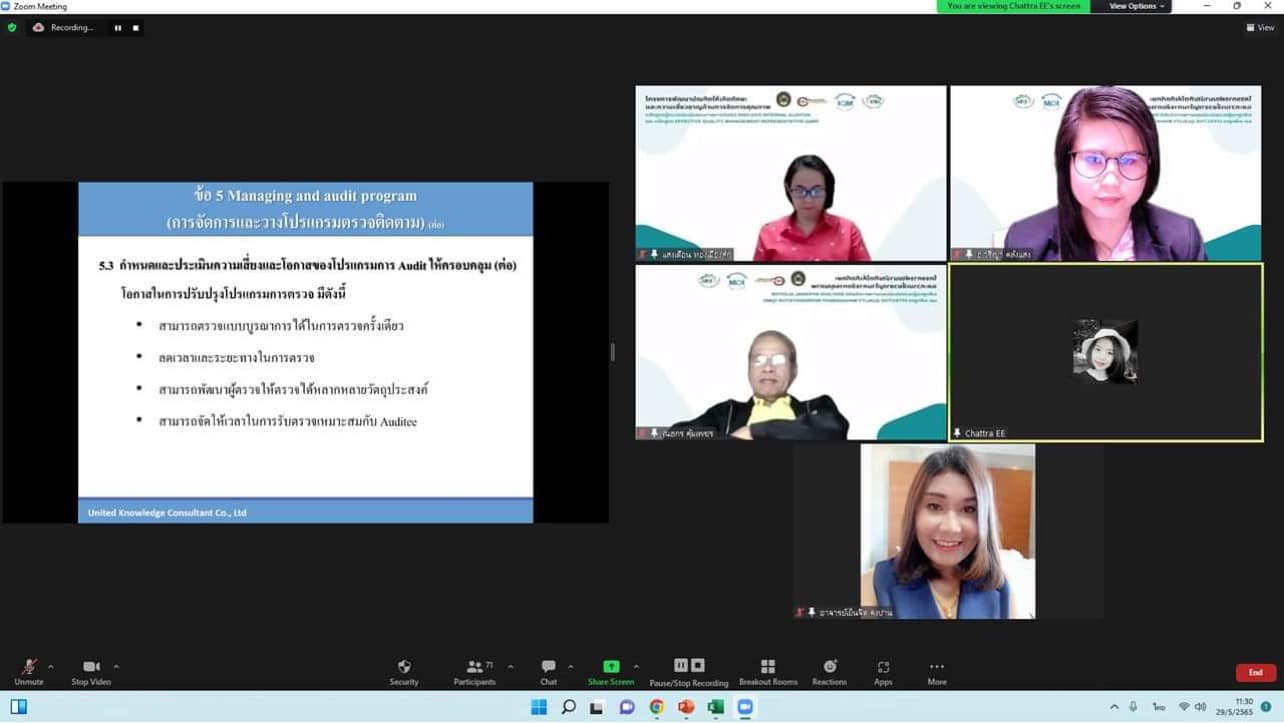Screen dimensions: 1284x723
Task: Click the red End button
Action: pos(1255,672)
